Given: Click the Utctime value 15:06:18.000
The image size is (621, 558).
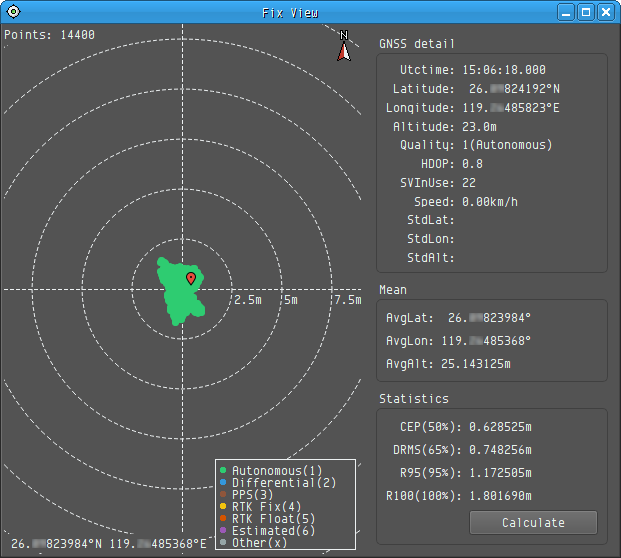Looking at the screenshot, I should coord(504,70).
